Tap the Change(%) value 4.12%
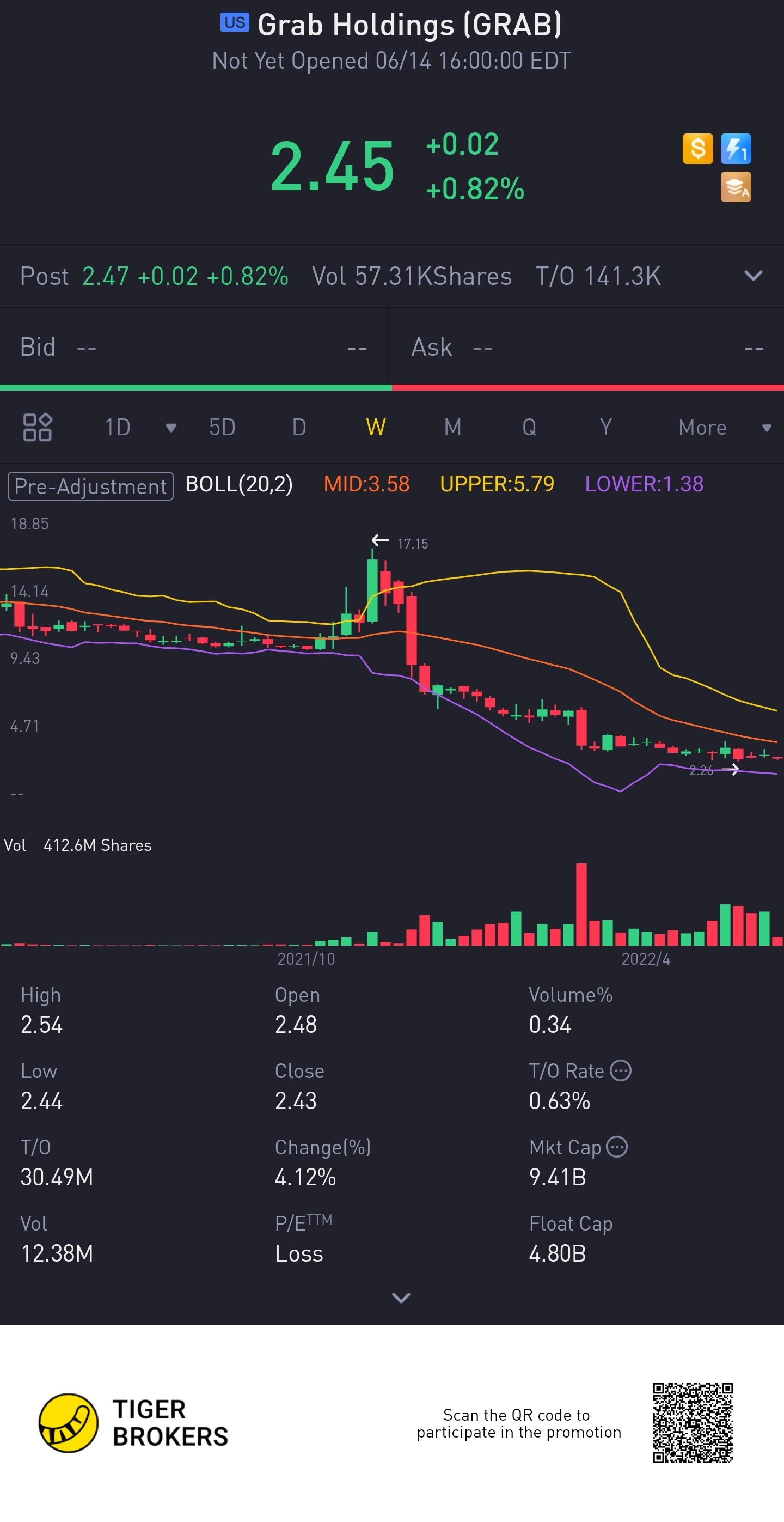This screenshot has height=1522, width=784. pos(305,1177)
